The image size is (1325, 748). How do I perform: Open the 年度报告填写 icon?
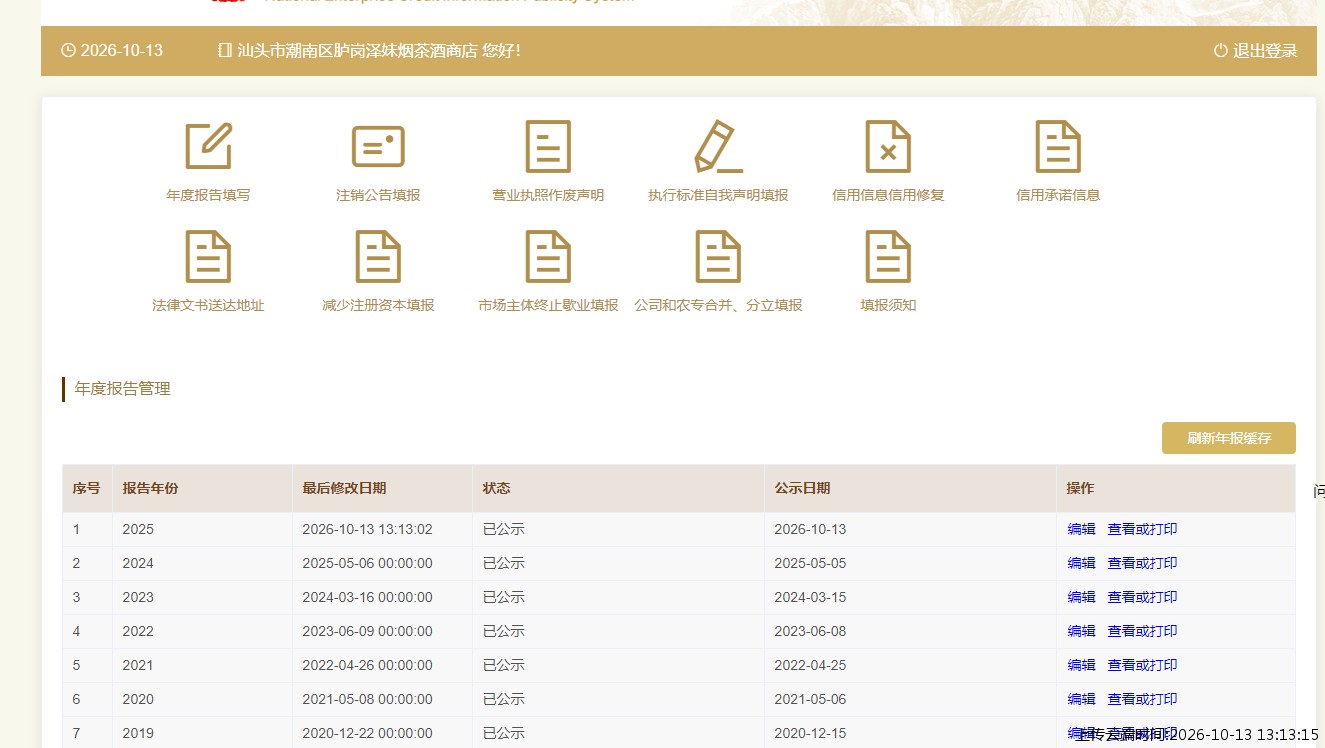[x=208, y=146]
